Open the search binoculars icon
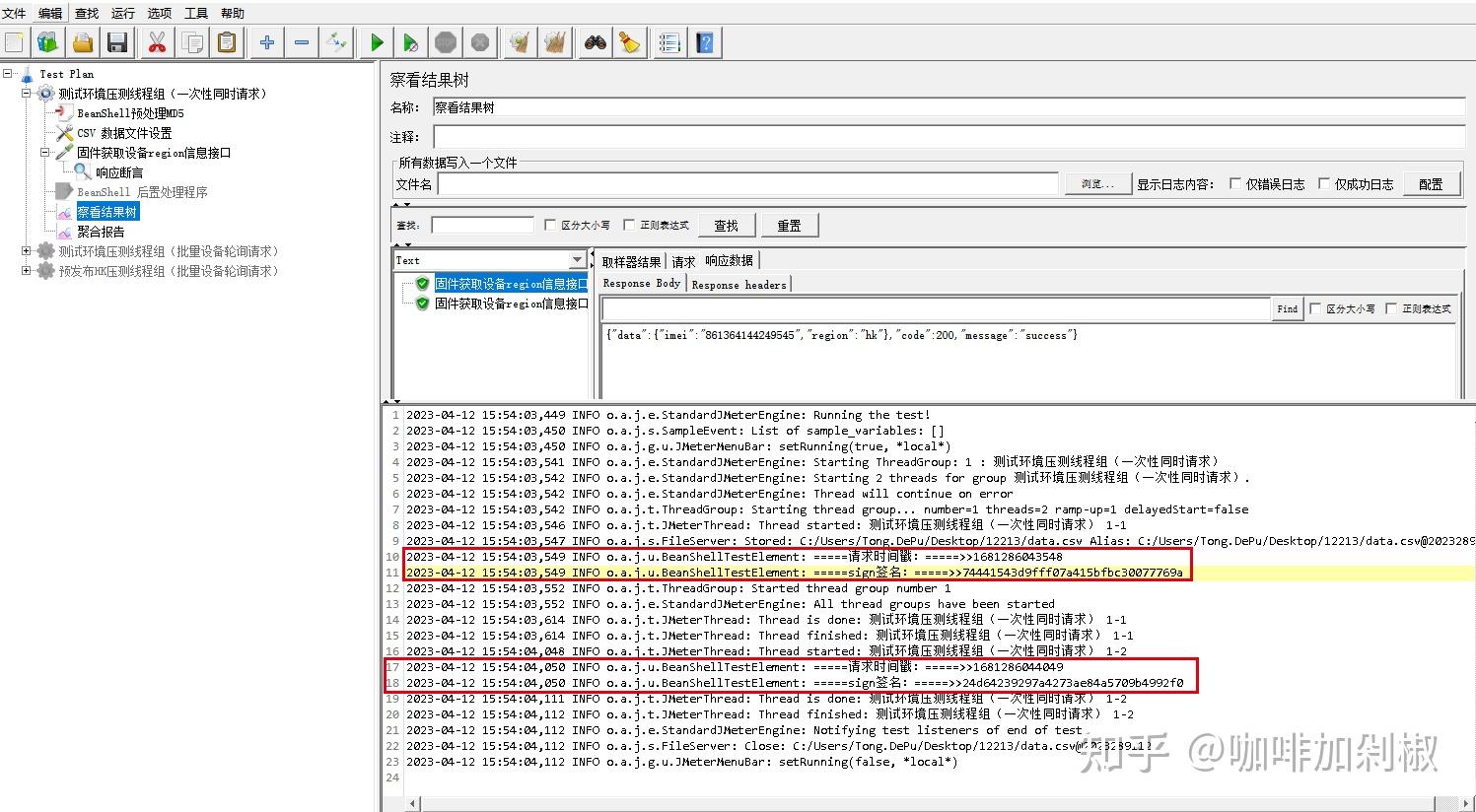The width and height of the screenshot is (1476, 812). click(595, 41)
